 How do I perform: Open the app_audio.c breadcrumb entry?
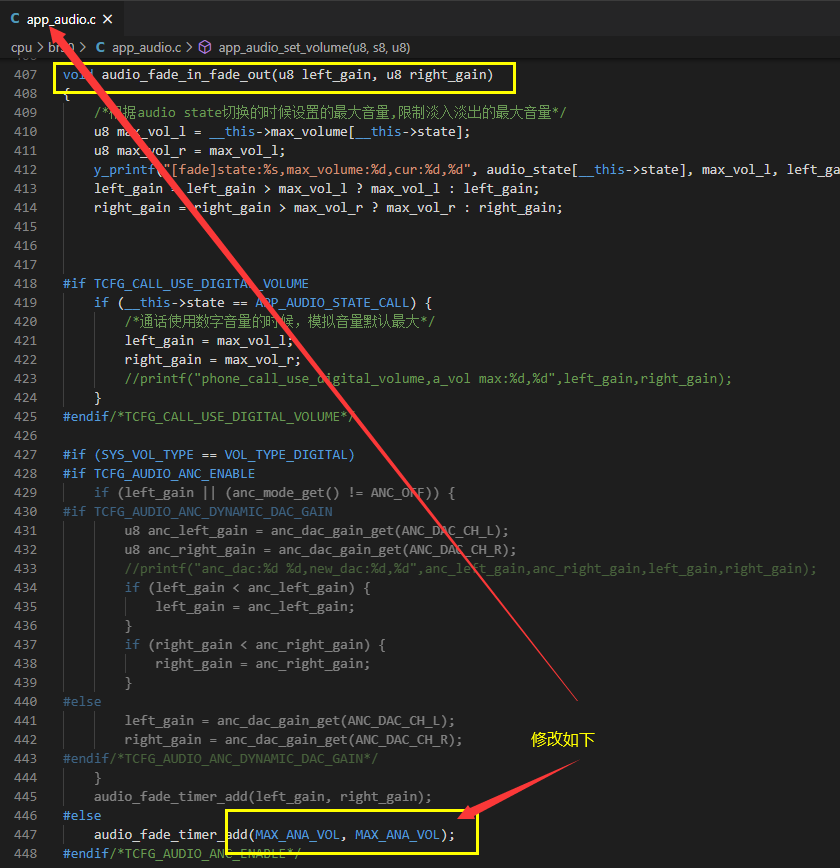click(x=147, y=48)
